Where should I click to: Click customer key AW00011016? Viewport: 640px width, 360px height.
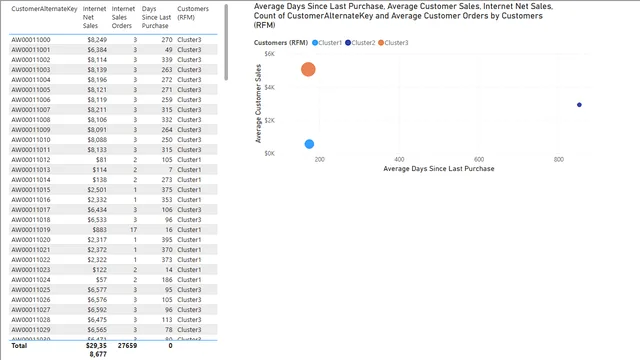[x=31, y=200]
